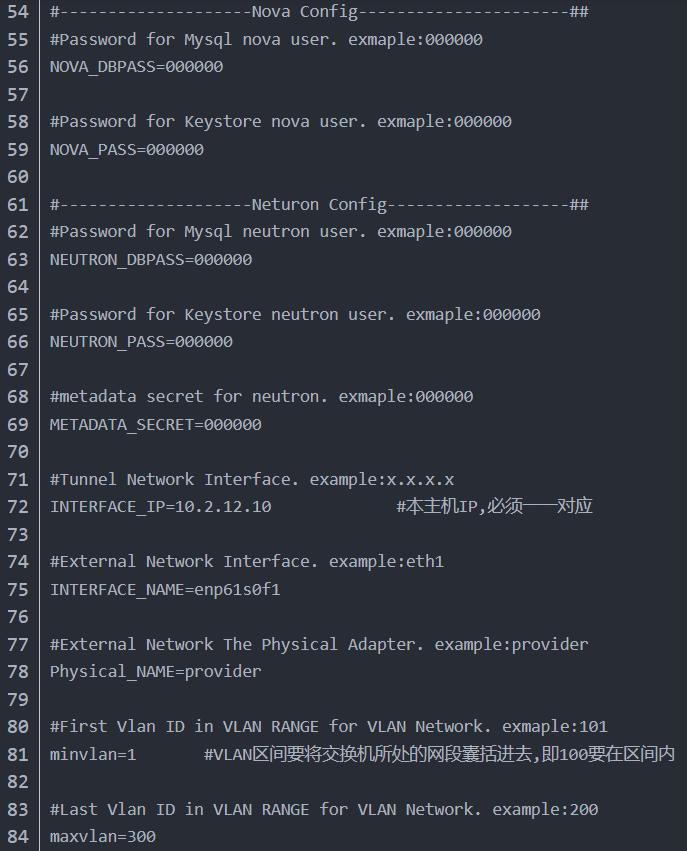Click the Physical_NAME=provider line
Screen dimensions: 687x851
[155, 672]
